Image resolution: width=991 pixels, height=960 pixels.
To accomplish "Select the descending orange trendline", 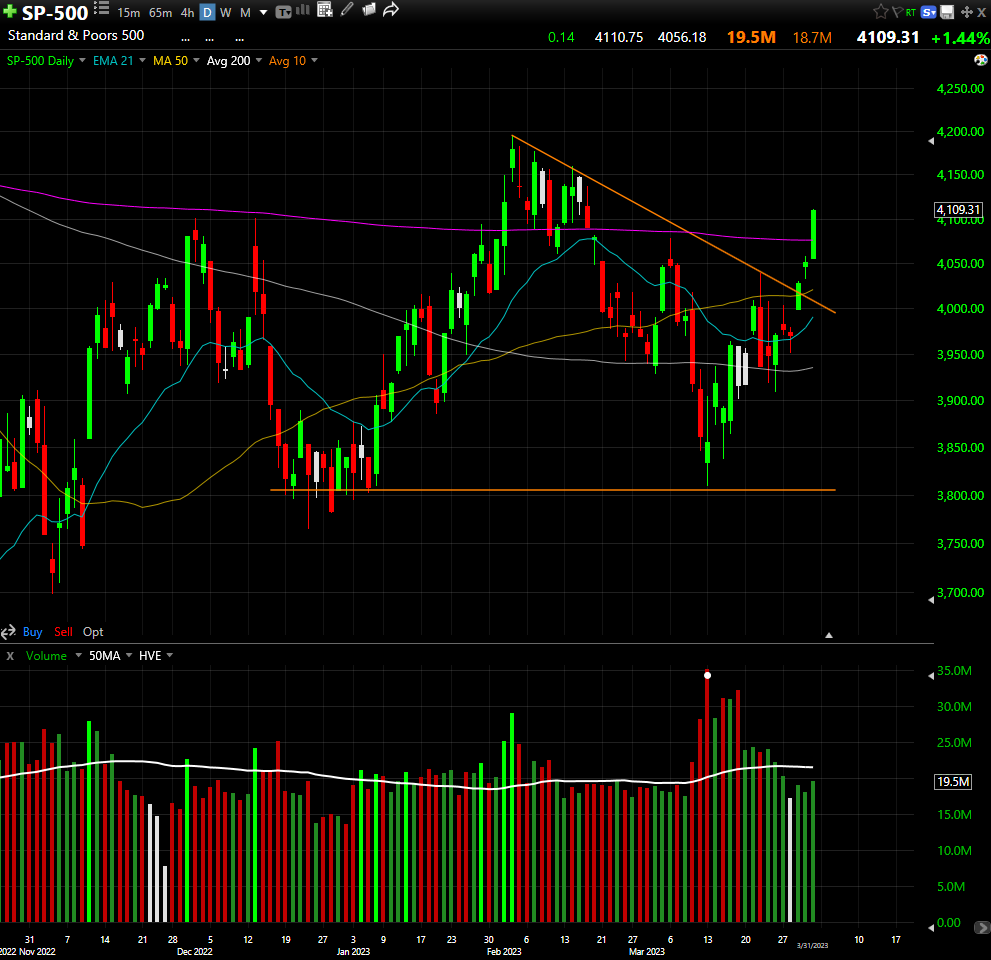I will click(673, 224).
